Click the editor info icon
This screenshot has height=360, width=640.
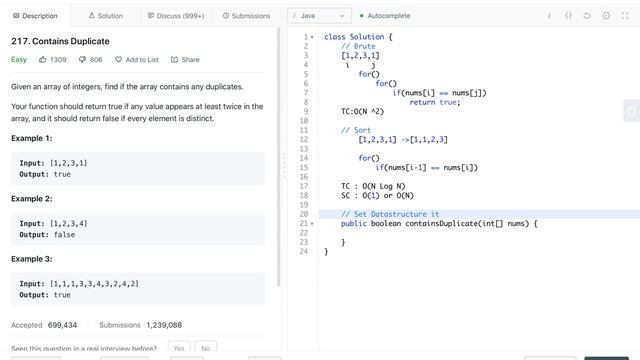pyautogui.click(x=549, y=16)
